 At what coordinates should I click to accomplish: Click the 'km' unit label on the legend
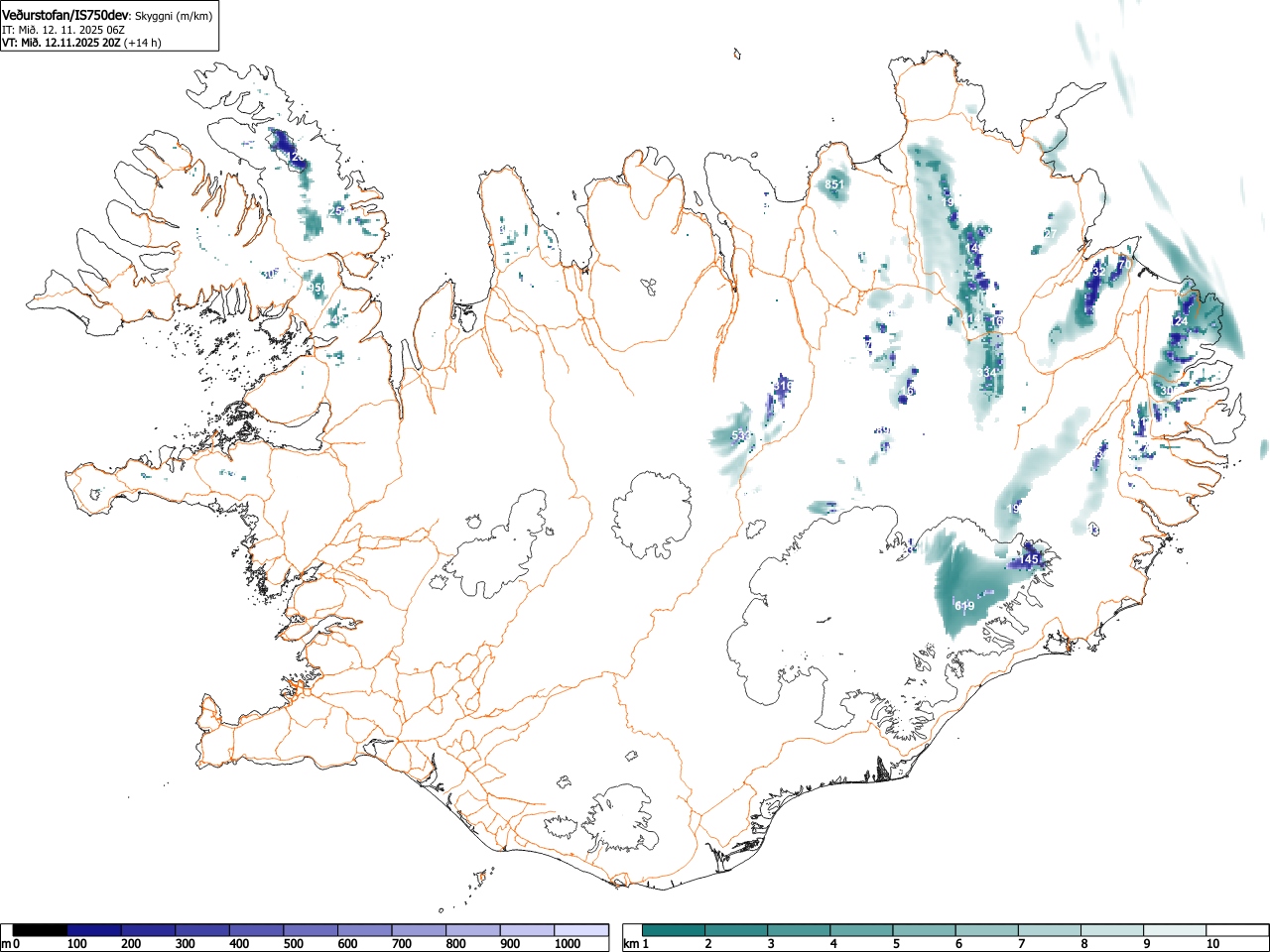632,944
